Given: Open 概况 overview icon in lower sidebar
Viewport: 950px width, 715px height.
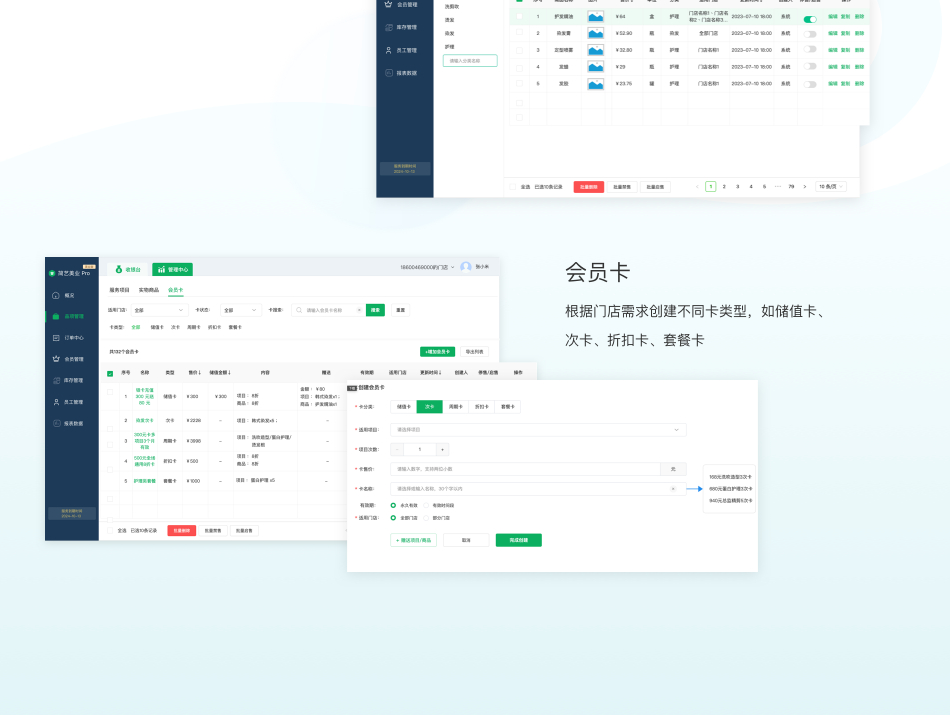Looking at the screenshot, I should (x=54, y=295).
